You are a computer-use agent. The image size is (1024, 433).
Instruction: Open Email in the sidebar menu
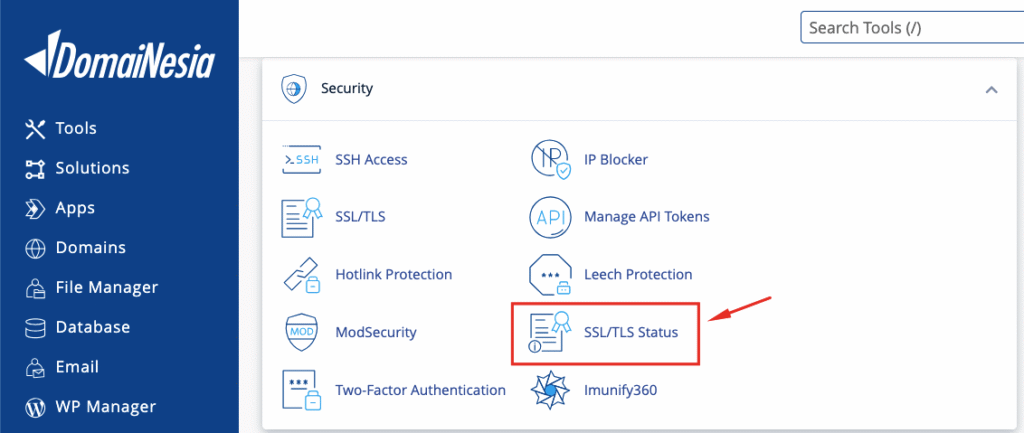[x=77, y=368]
